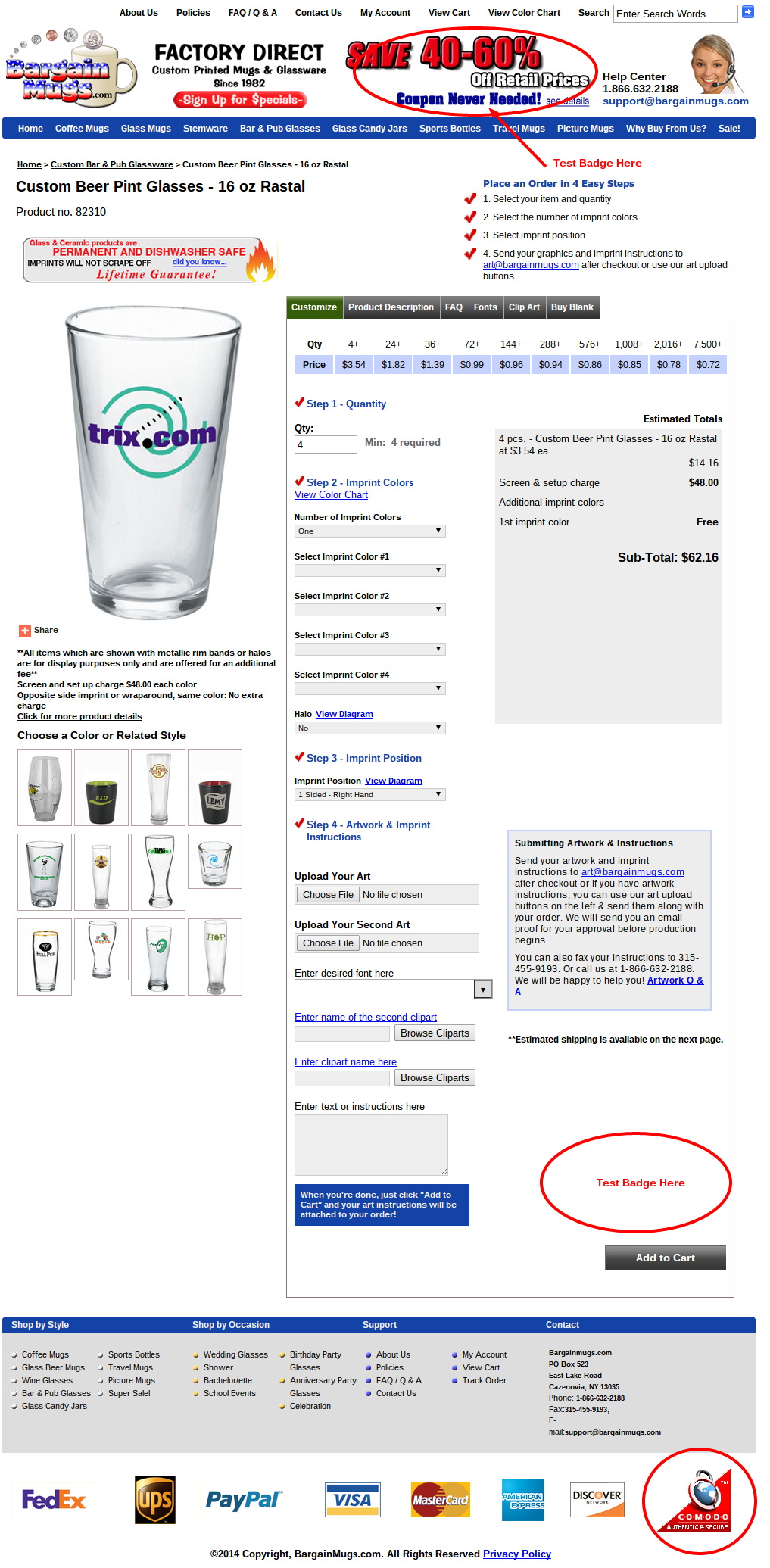Open the Number of Imprint Colors dropdown
770x1568 pixels.
[x=369, y=531]
